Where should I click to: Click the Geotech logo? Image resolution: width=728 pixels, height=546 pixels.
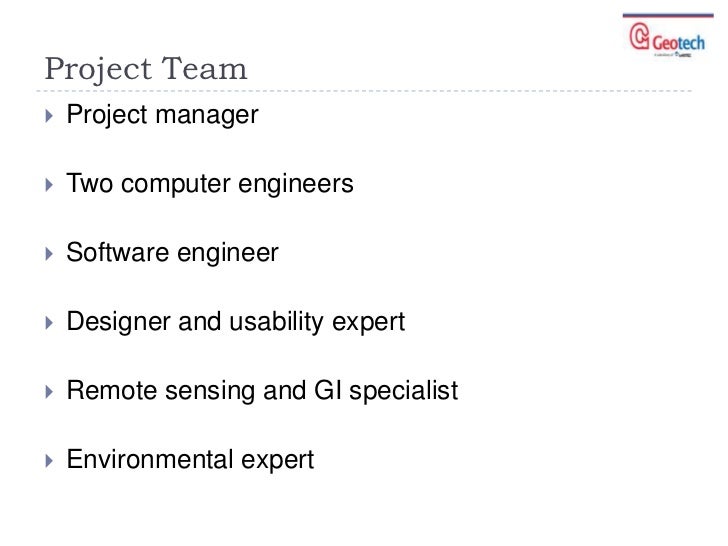coord(667,40)
